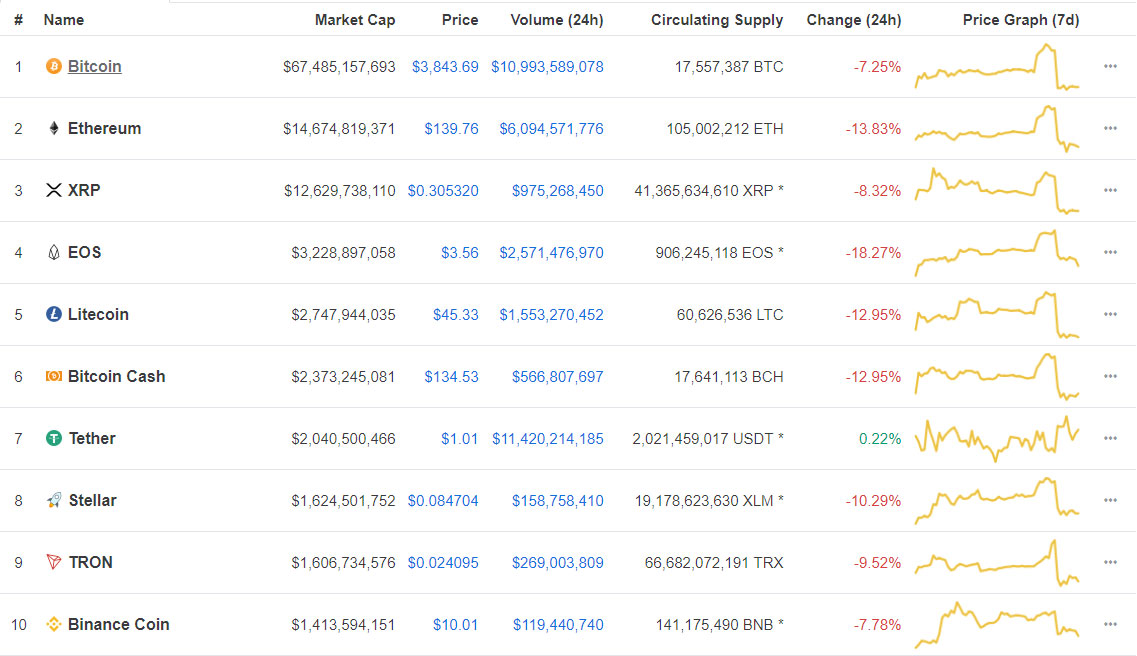Viewport: 1137px width, 656px height.
Task: Click Bitcoin Cash price $134.53
Action: pos(451,376)
